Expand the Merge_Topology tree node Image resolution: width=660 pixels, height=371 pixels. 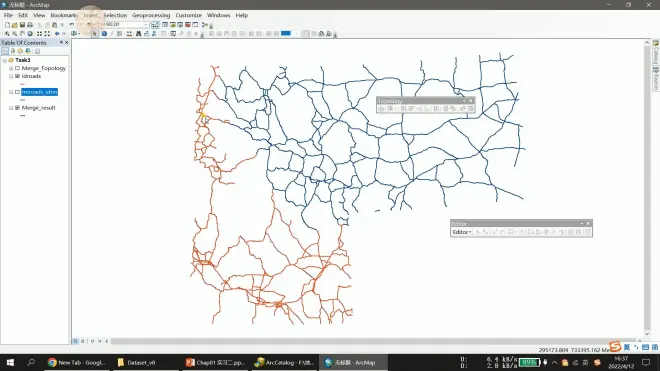pyautogui.click(x=11, y=68)
